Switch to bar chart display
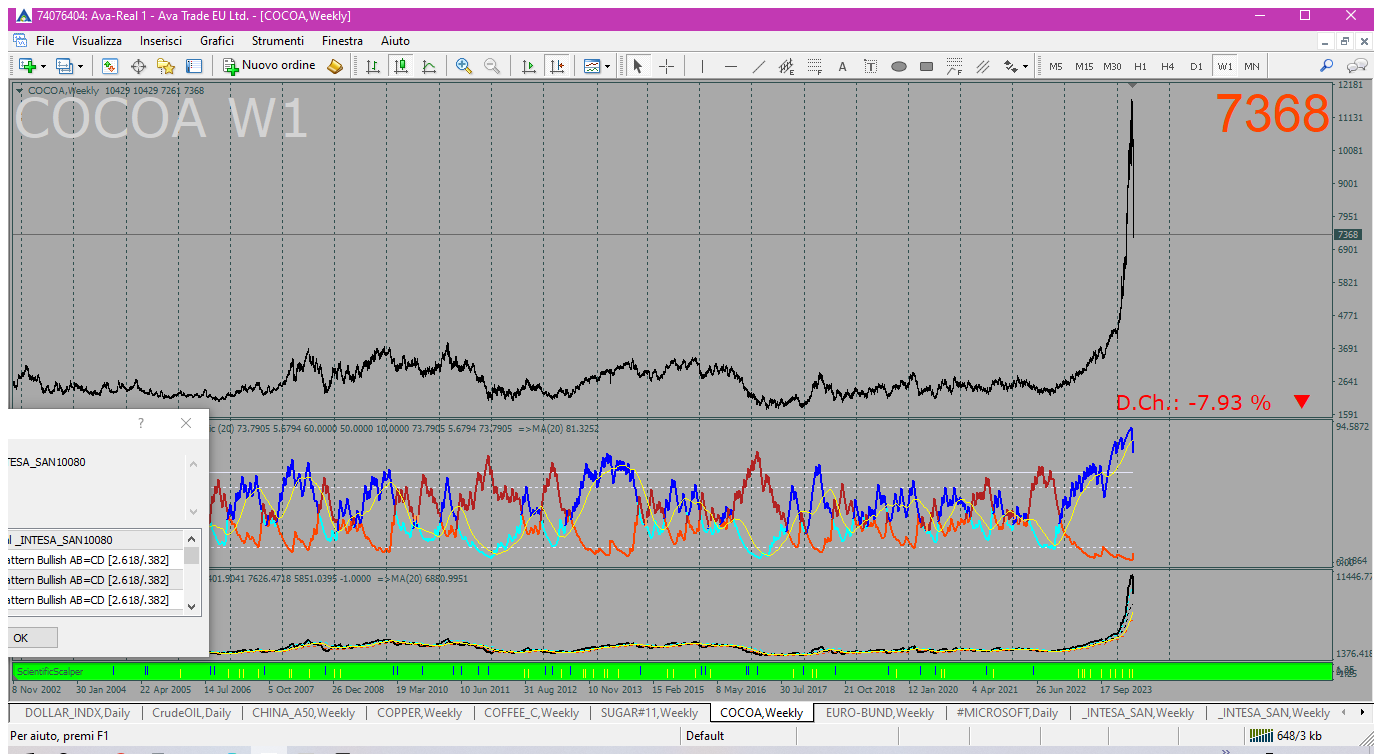1382x754 pixels. pos(373,66)
